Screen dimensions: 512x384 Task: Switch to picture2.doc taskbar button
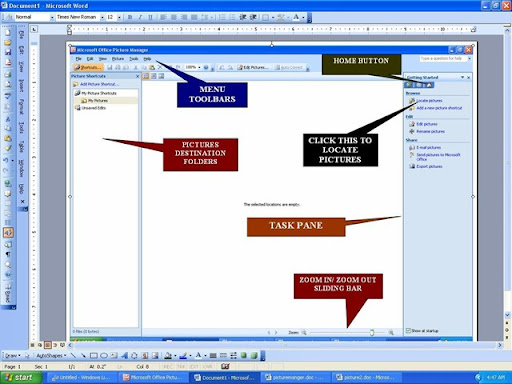(x=366, y=377)
